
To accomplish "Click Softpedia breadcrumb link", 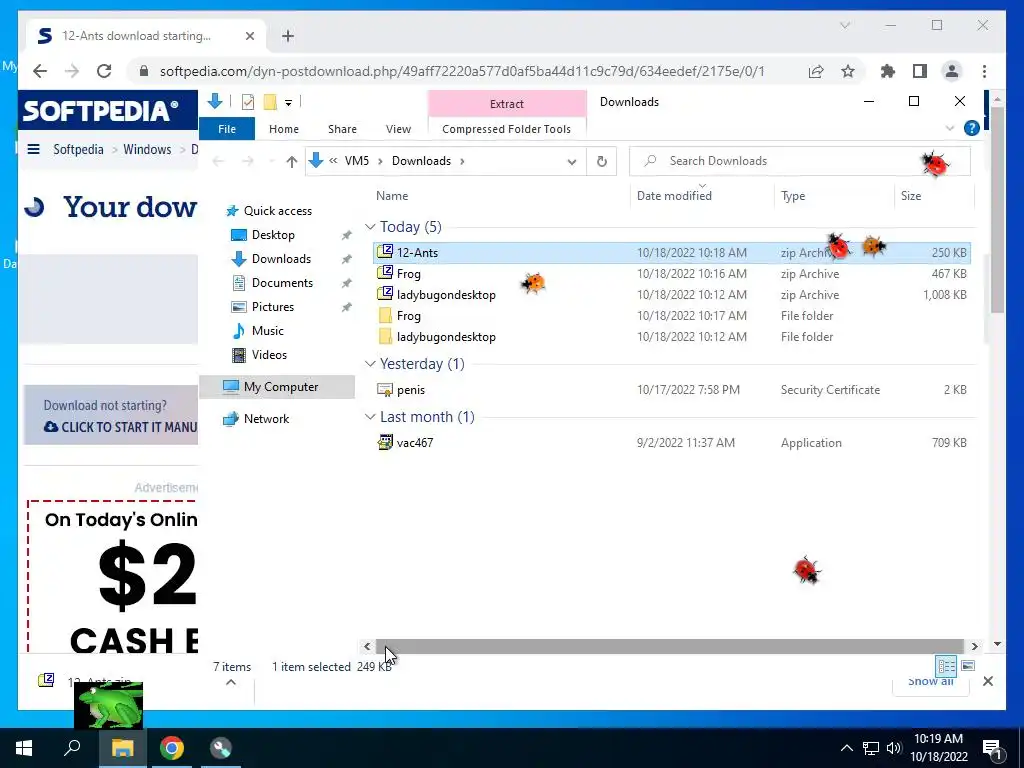I will [78, 150].
